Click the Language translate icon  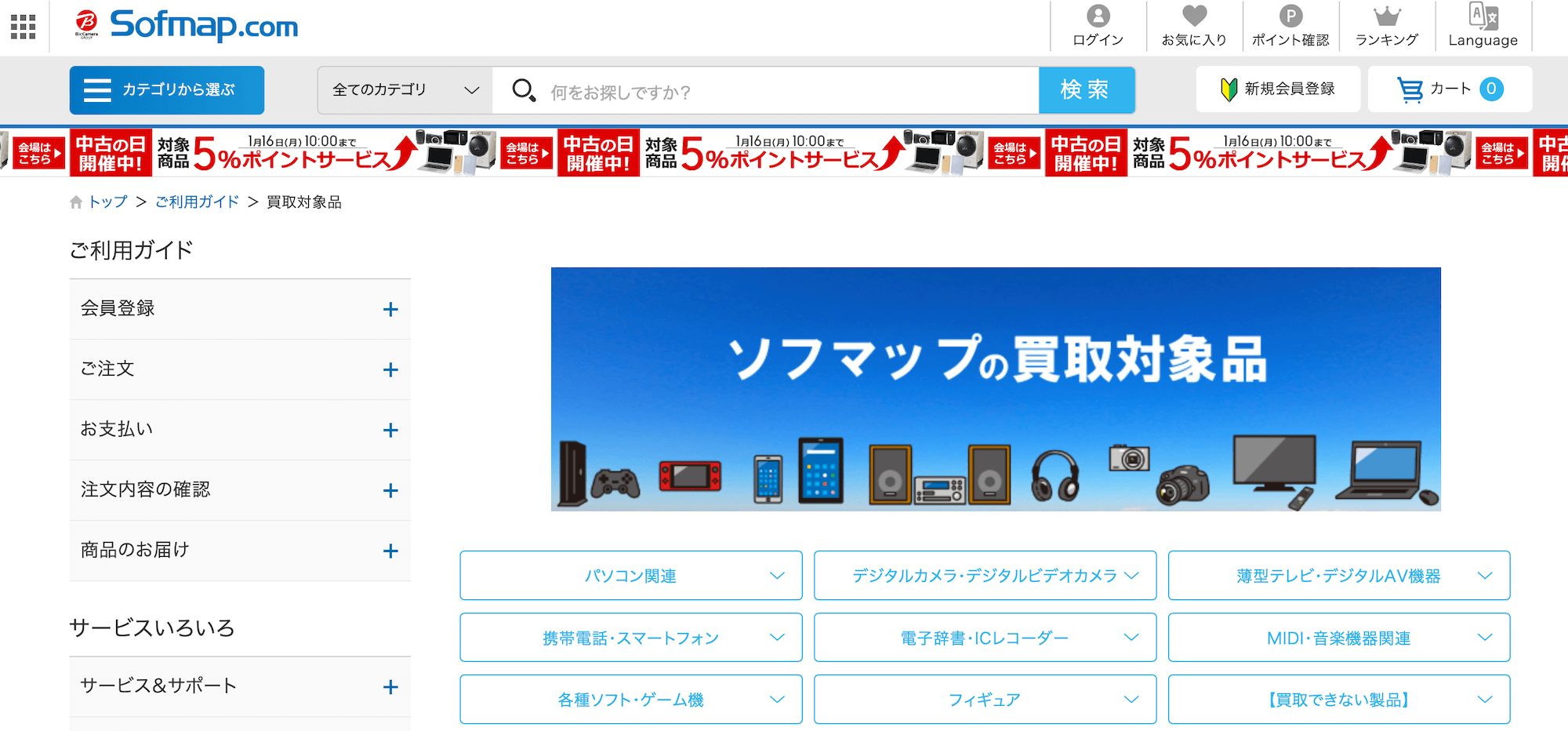[x=1483, y=15]
